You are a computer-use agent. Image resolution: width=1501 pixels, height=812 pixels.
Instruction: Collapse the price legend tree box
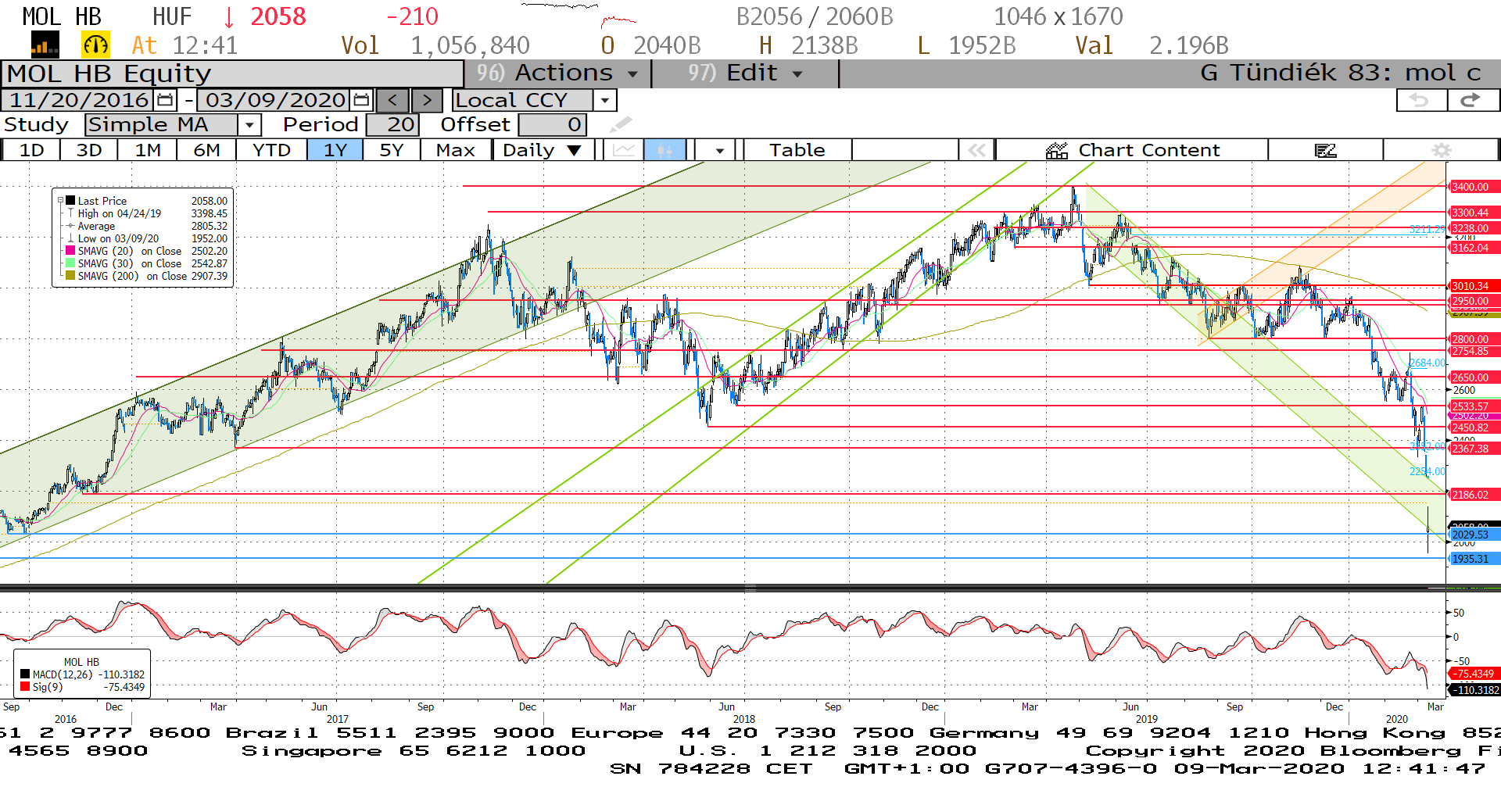(x=60, y=201)
